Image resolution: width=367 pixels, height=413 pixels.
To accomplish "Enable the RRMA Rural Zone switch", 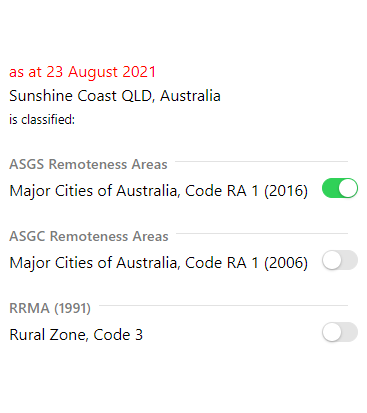I will (340, 332).
